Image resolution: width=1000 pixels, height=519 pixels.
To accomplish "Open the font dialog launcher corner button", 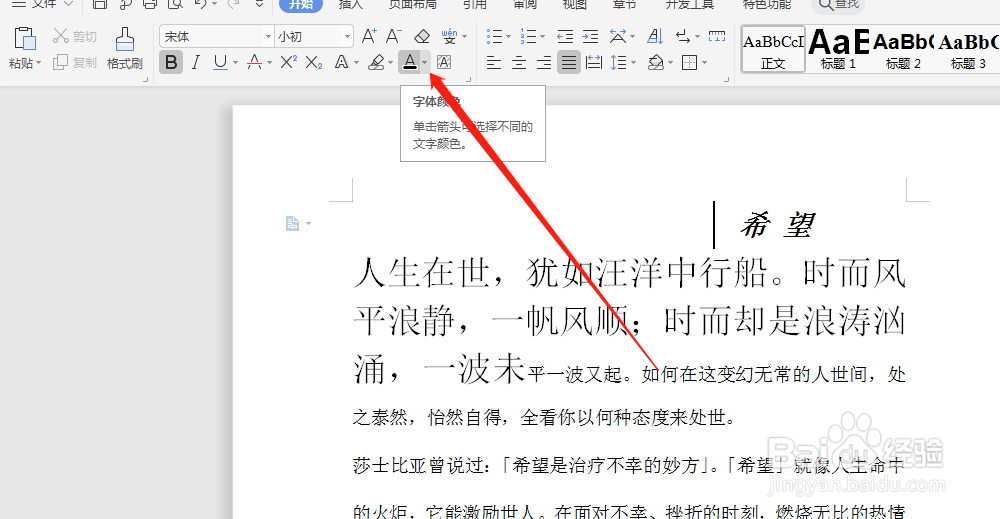I will coord(469,80).
